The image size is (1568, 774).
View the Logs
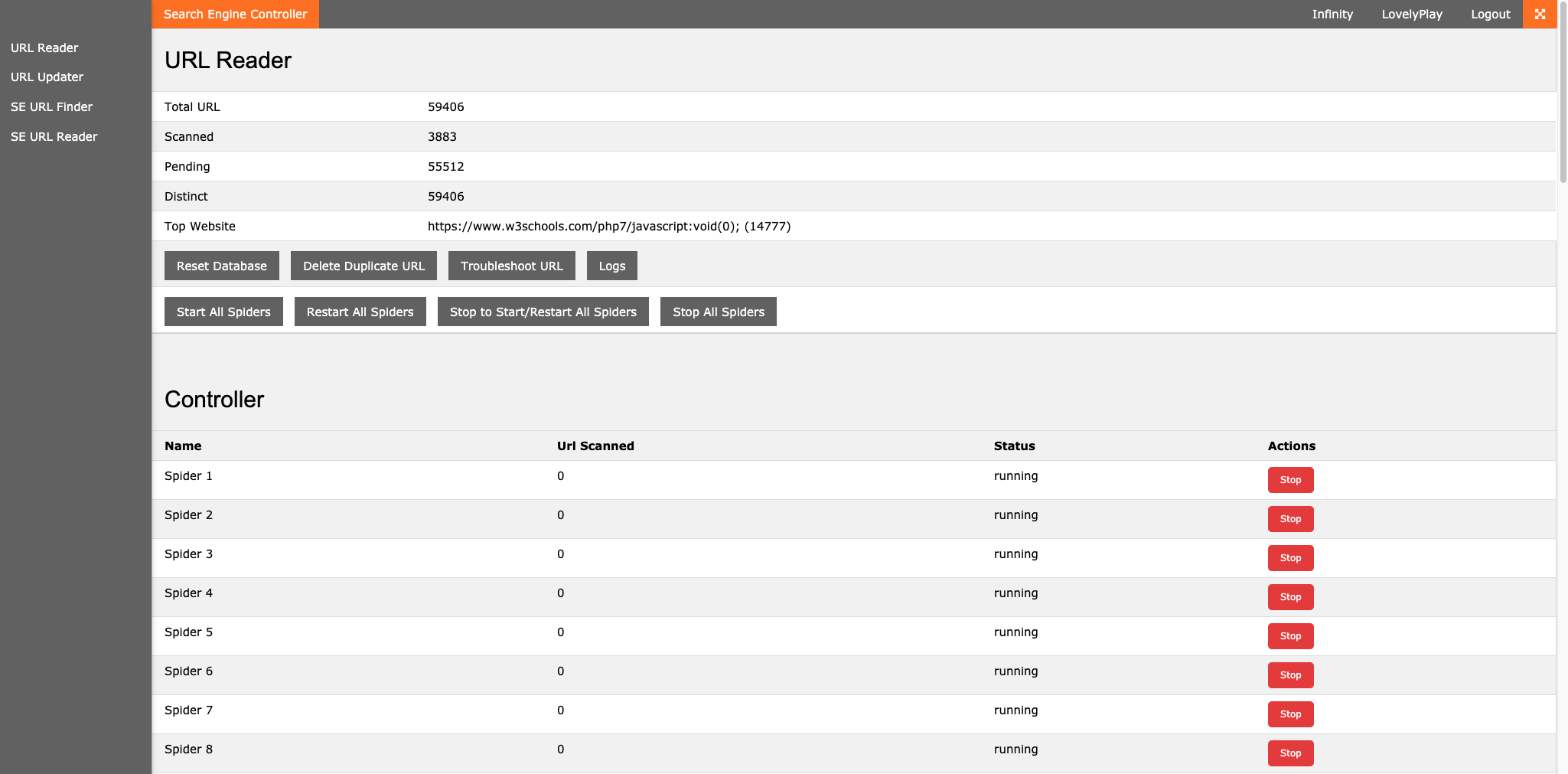point(611,266)
